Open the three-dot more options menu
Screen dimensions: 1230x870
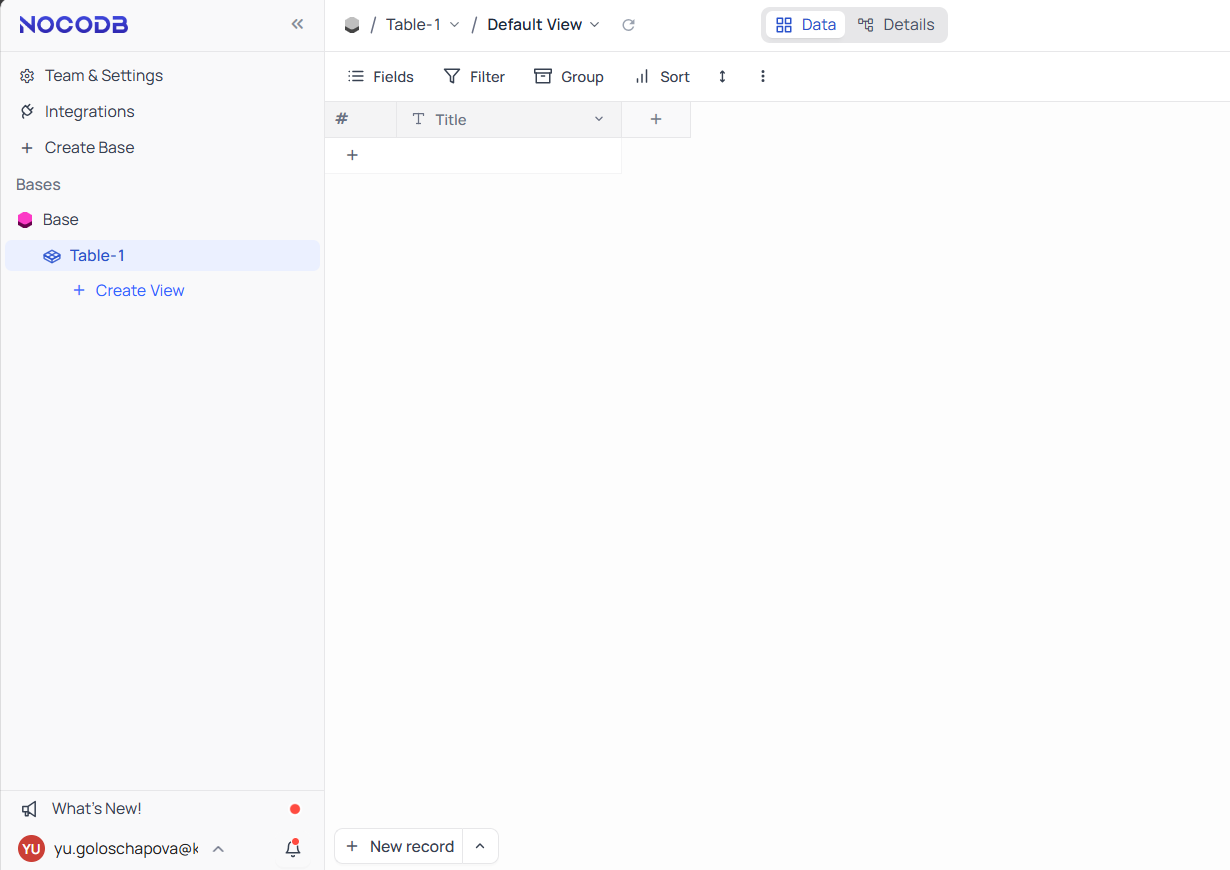[x=763, y=77]
